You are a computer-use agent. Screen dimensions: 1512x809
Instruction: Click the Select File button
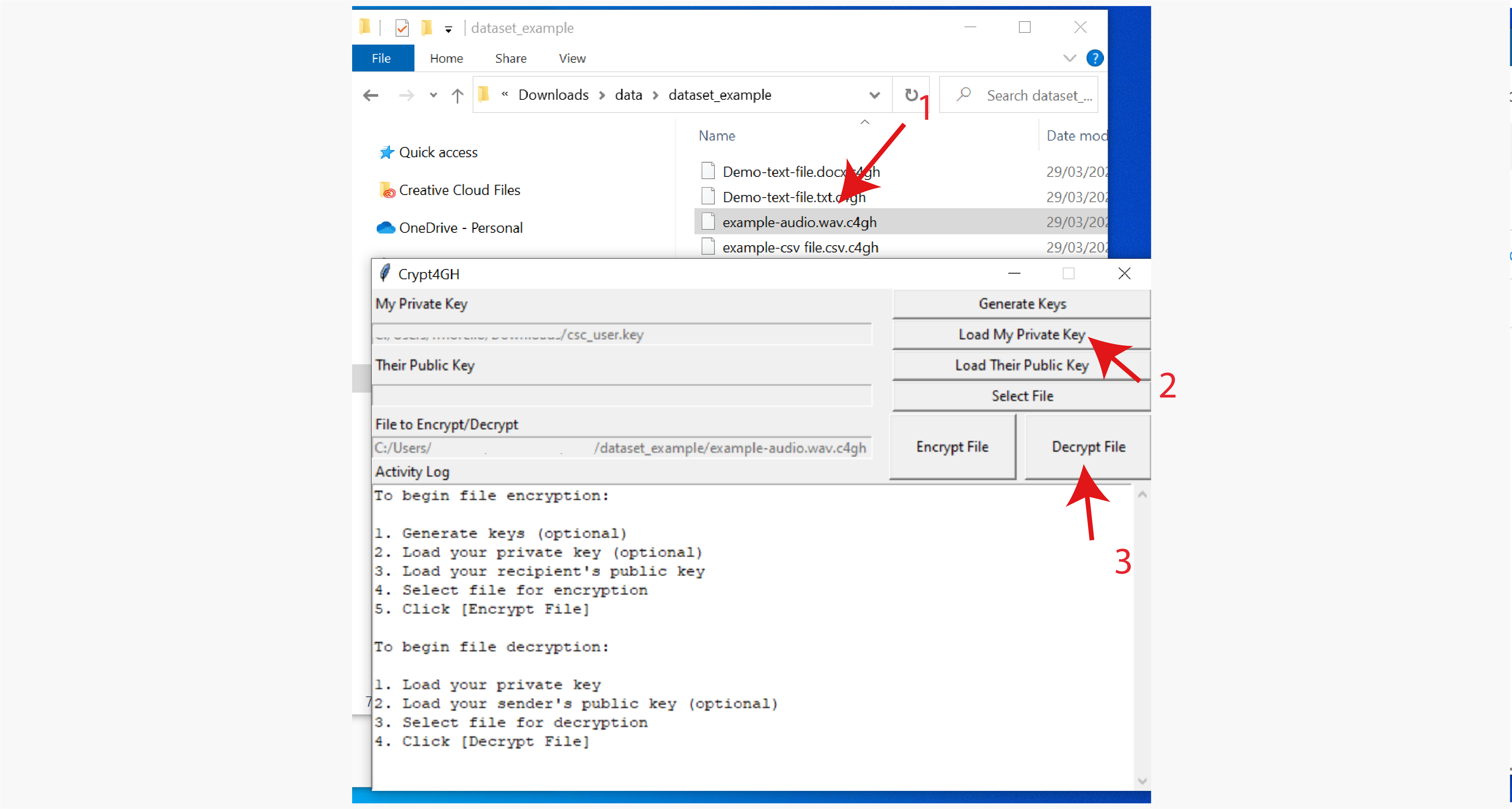(1022, 395)
